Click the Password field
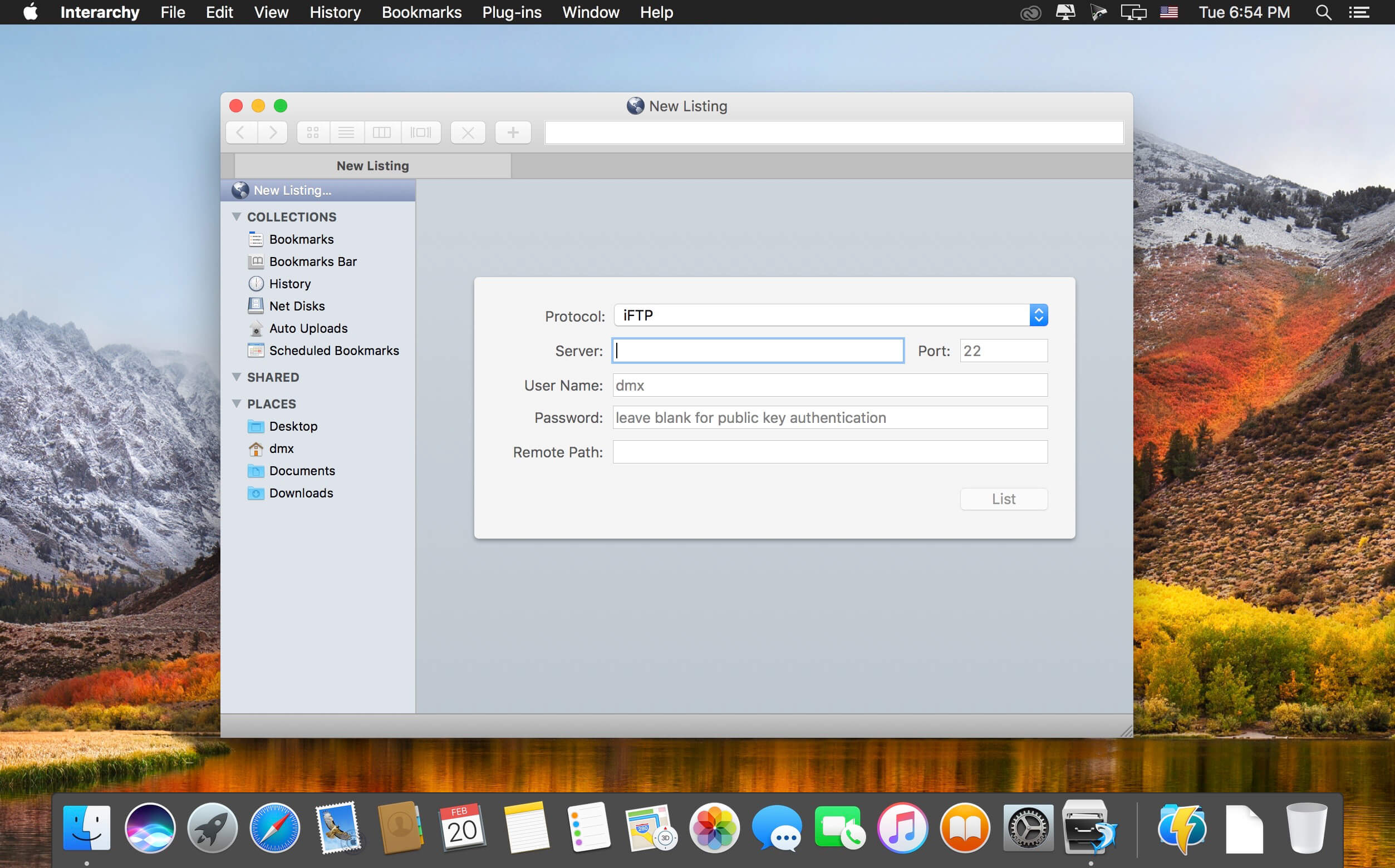The image size is (1395, 868). [x=831, y=417]
